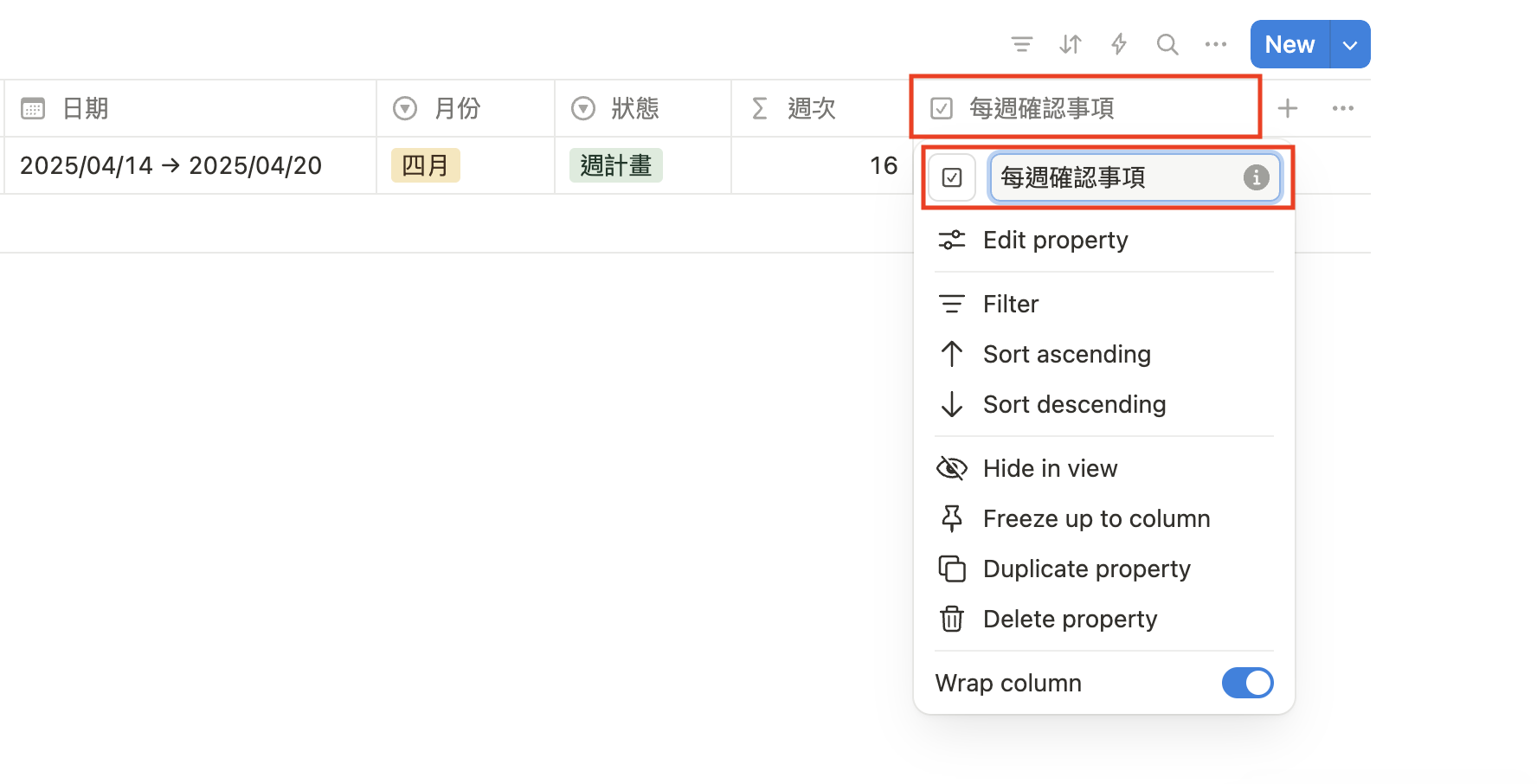Screen dimensions: 1537x784
Task: Select Delete property
Action: (x=1070, y=619)
